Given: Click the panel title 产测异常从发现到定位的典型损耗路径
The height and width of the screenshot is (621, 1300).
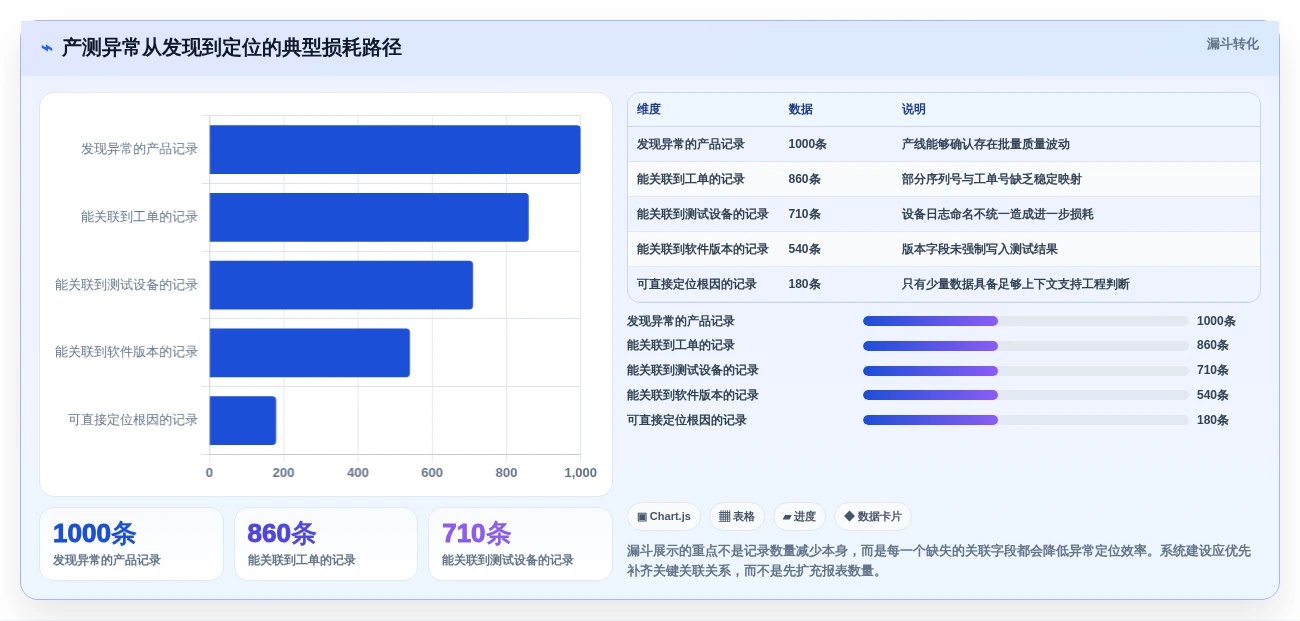Looking at the screenshot, I should click(232, 47).
